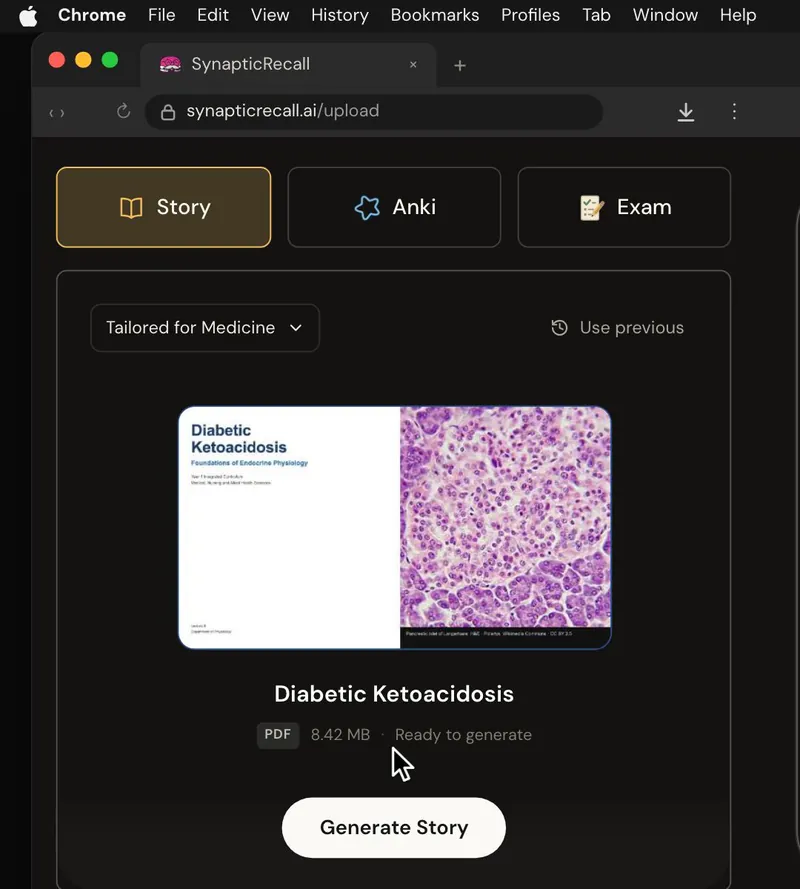
Task: Switch to Anki mode
Action: pyautogui.click(x=394, y=207)
